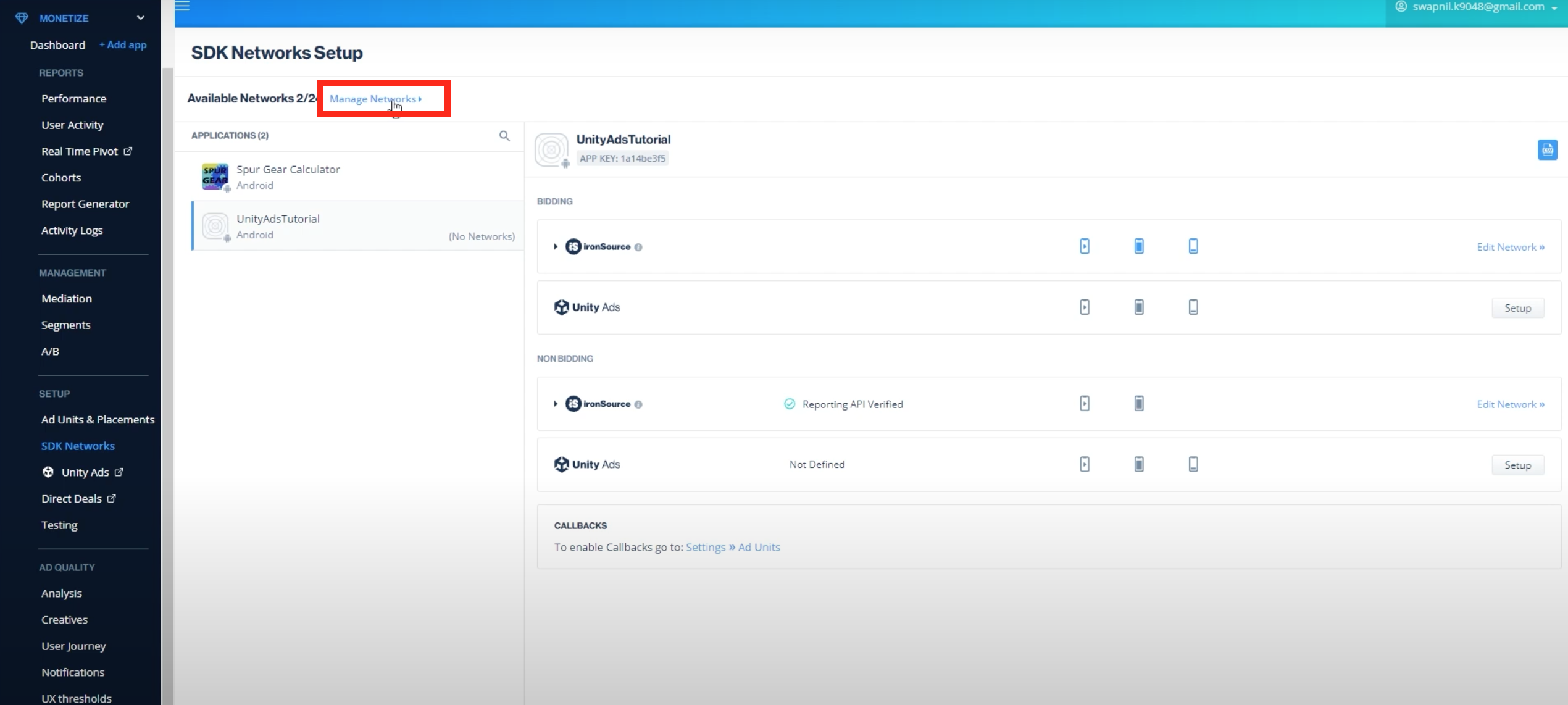Screen dimensions: 1568x705
Task: Select UnityAdsTutorial in the applications list
Action: click(357, 226)
